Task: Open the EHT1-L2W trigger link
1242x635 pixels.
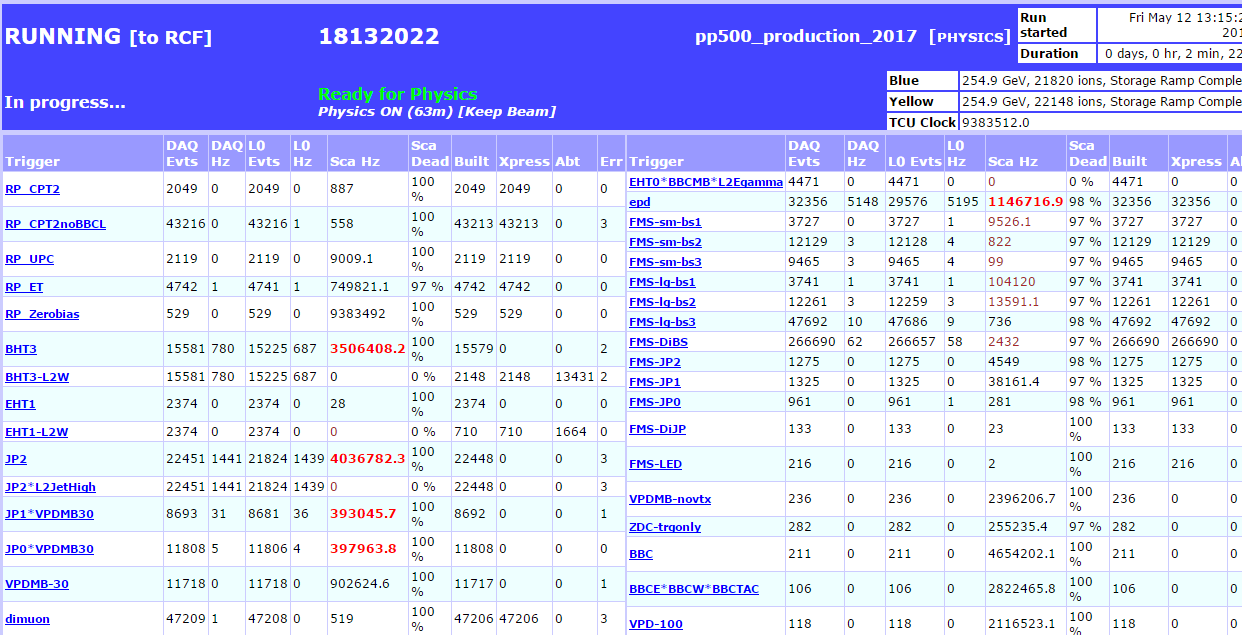Action: [37, 432]
